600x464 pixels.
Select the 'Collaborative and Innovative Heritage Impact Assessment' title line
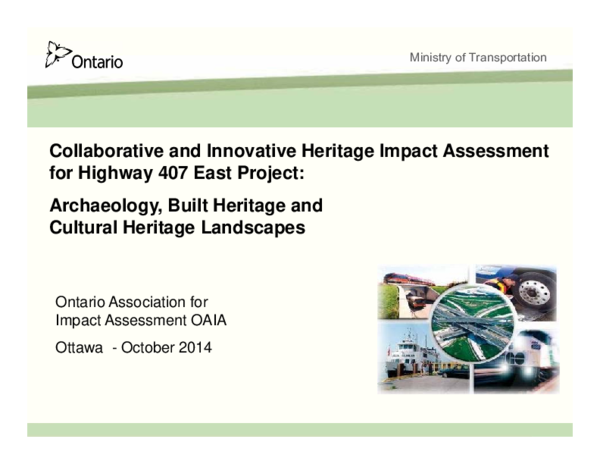click(x=299, y=151)
